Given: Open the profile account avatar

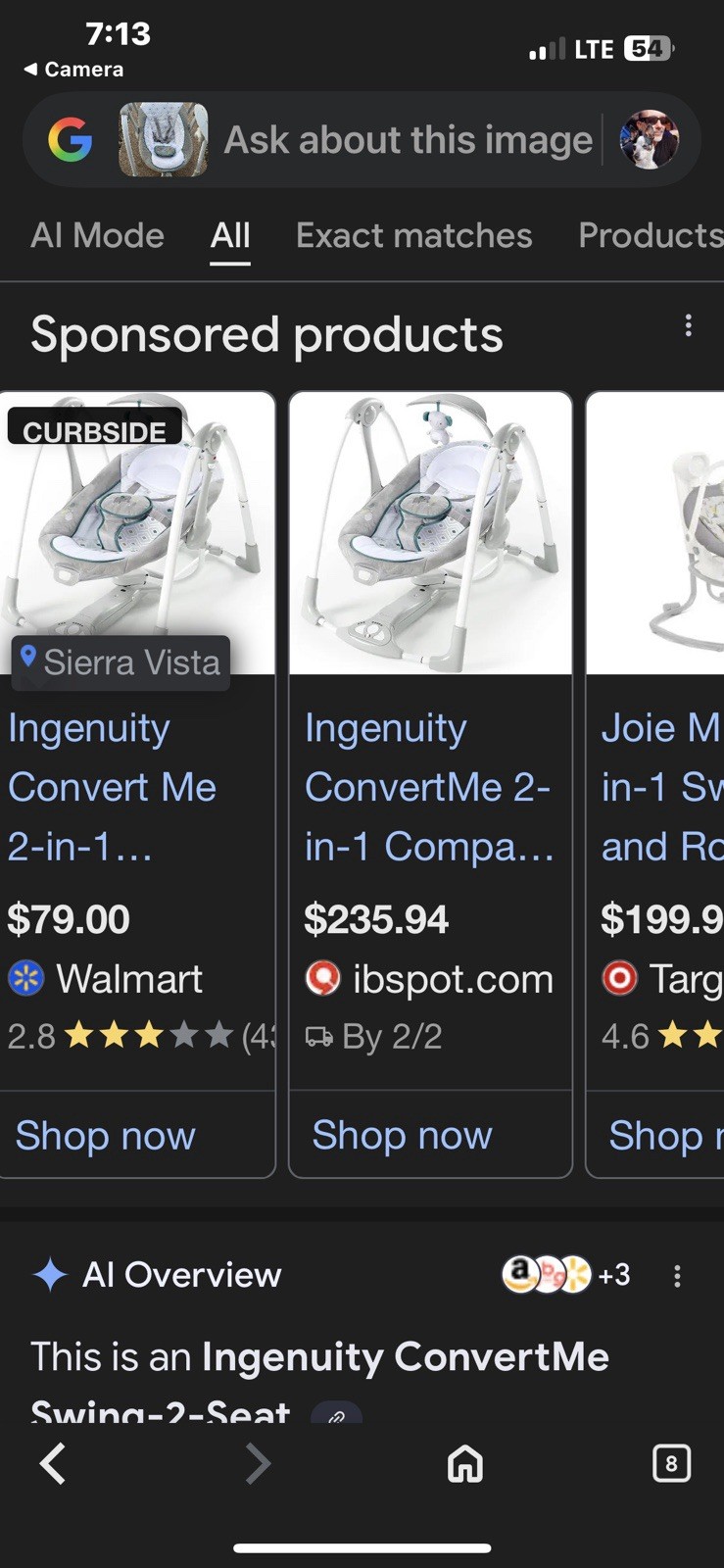Looking at the screenshot, I should pos(649,140).
